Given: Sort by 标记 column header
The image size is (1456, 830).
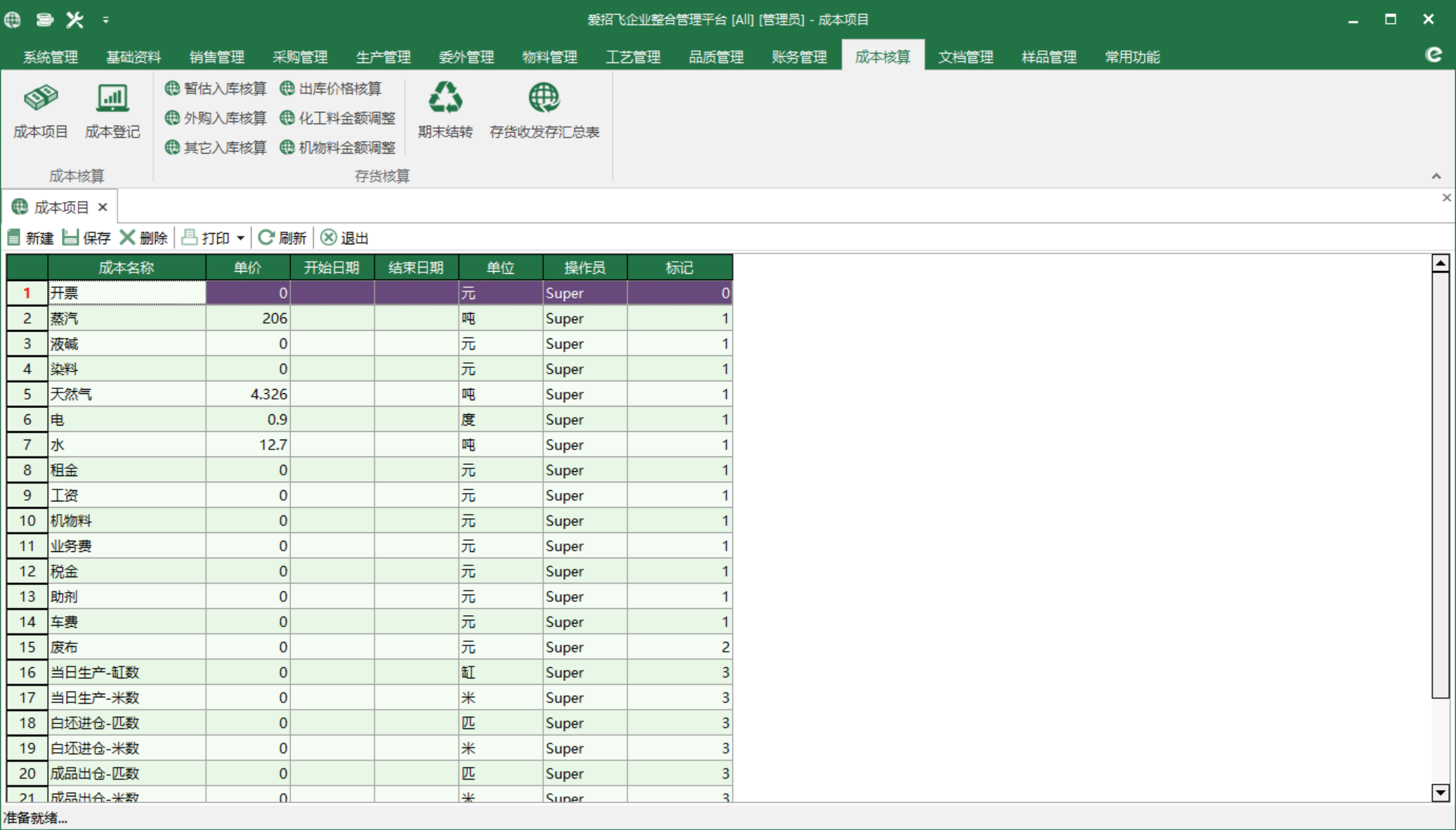Looking at the screenshot, I should click(x=680, y=268).
